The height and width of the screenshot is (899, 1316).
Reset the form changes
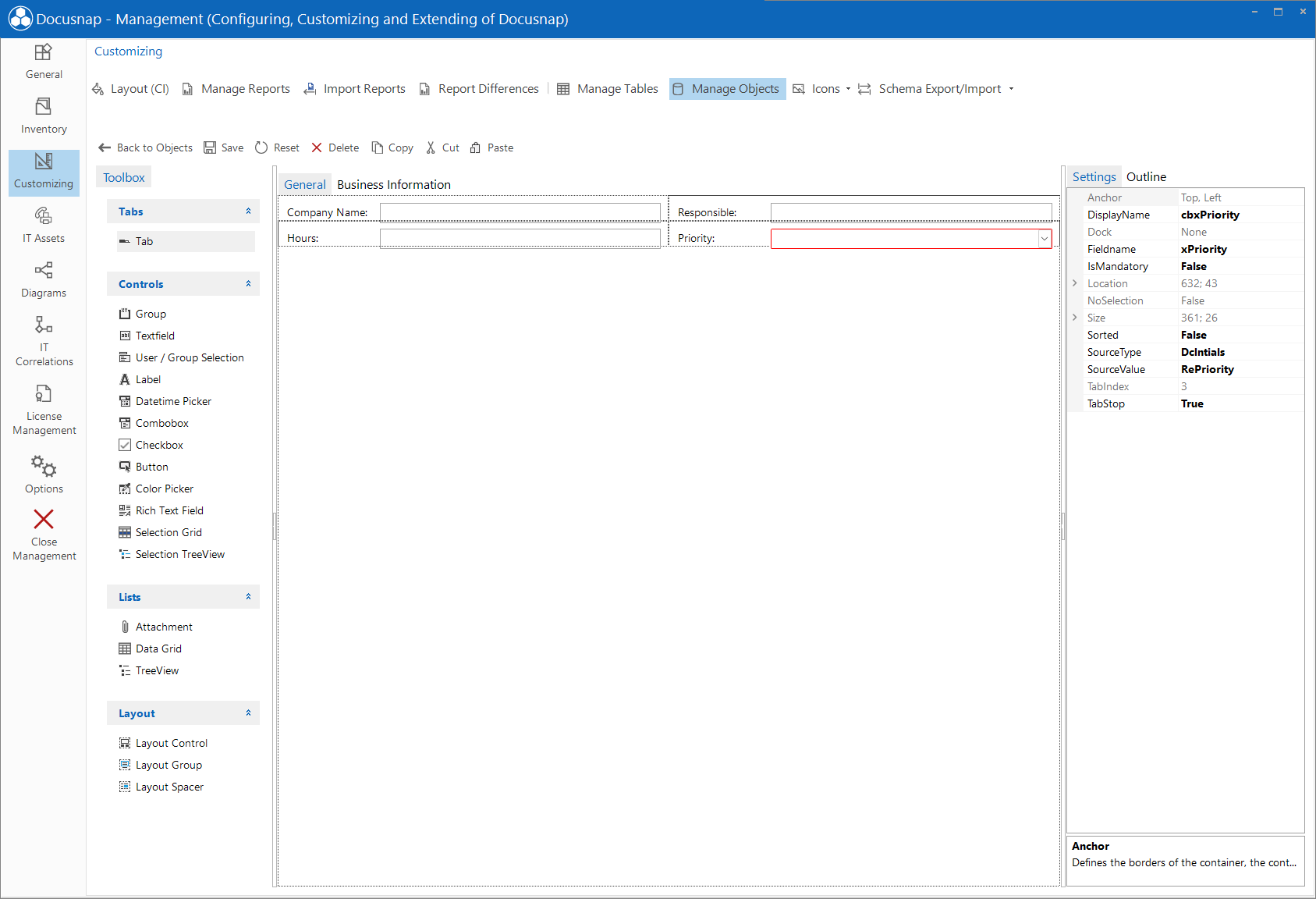(278, 147)
